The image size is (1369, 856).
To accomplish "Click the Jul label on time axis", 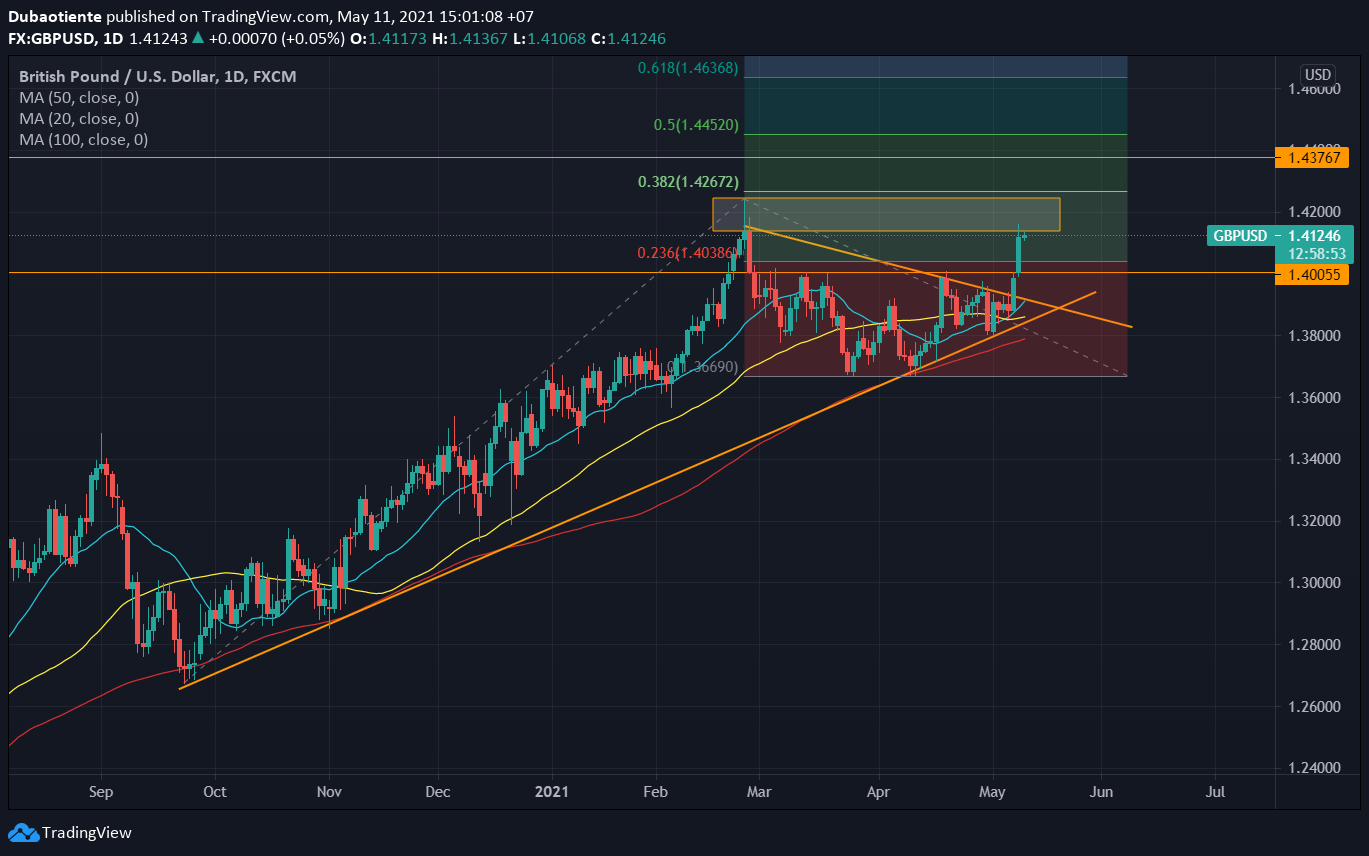I will click(x=1216, y=792).
